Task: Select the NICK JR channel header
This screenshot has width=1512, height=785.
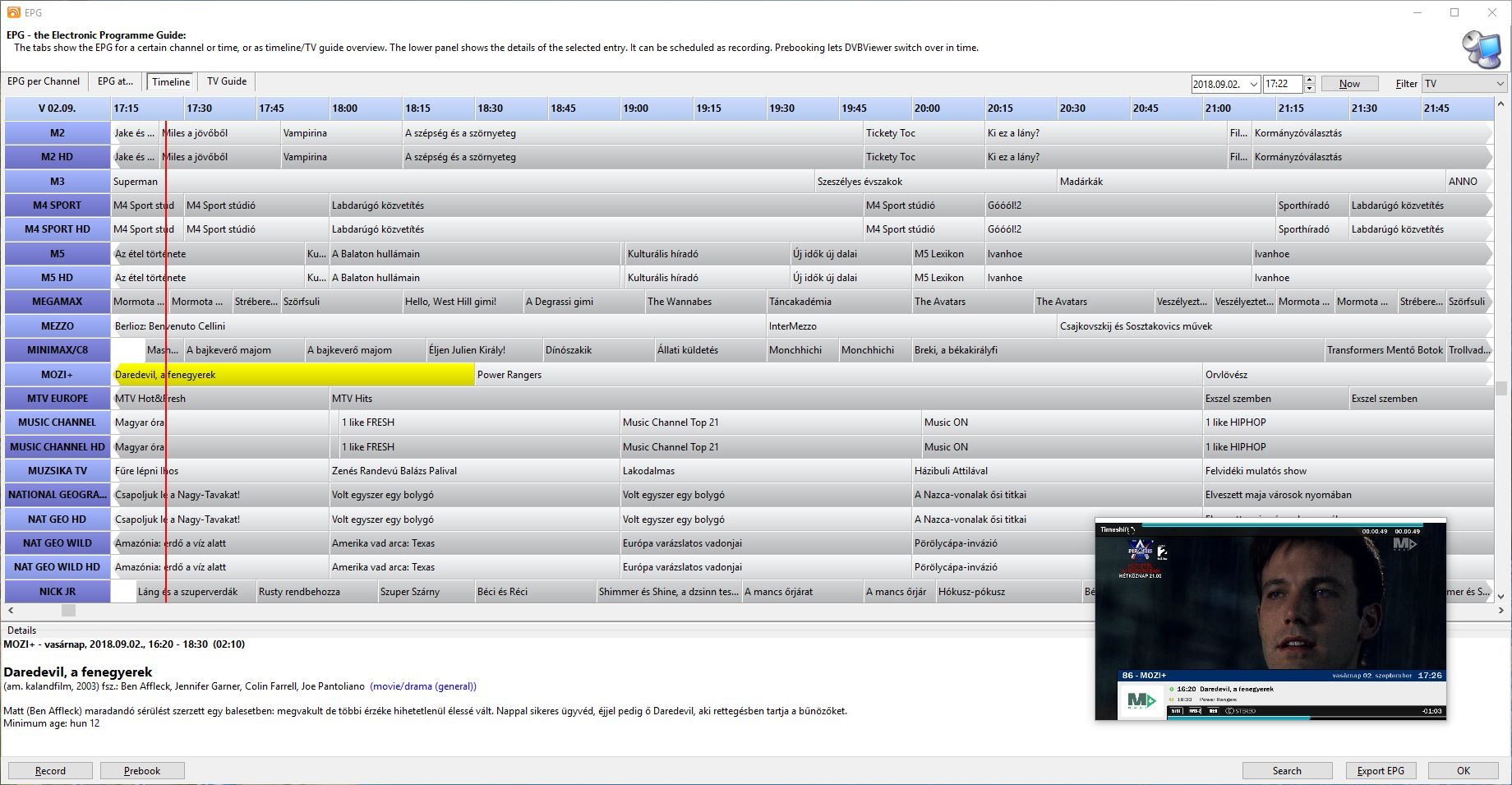Action: click(58, 592)
